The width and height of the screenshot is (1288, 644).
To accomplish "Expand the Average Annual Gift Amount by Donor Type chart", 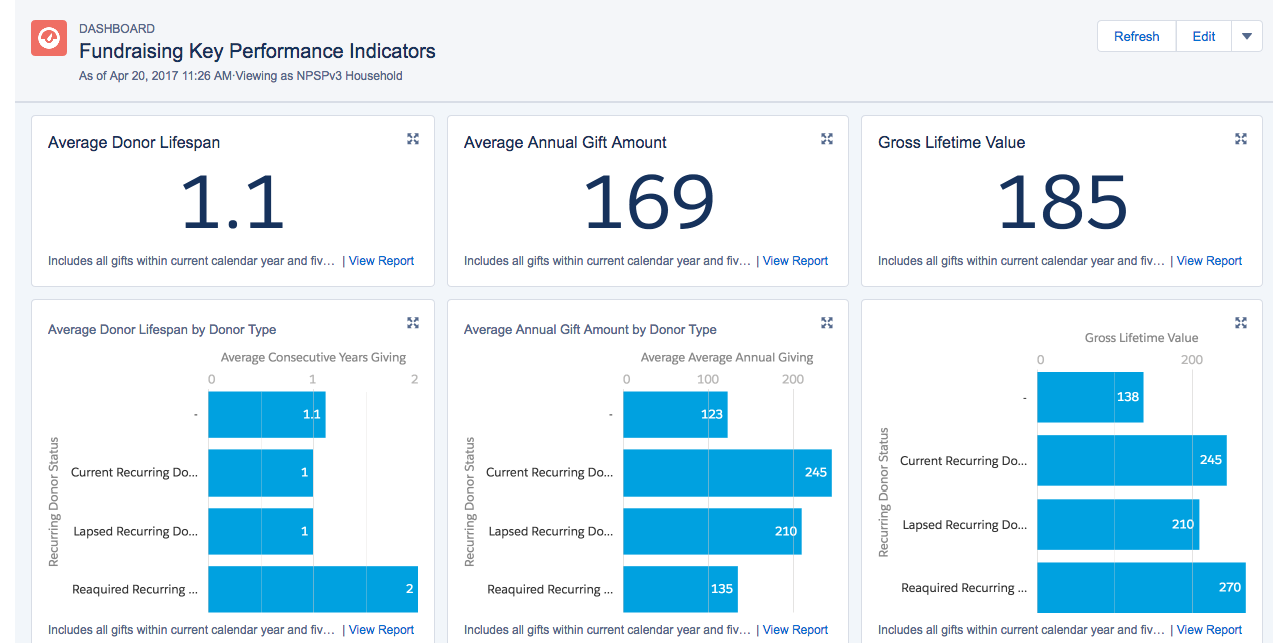I will tap(827, 323).
